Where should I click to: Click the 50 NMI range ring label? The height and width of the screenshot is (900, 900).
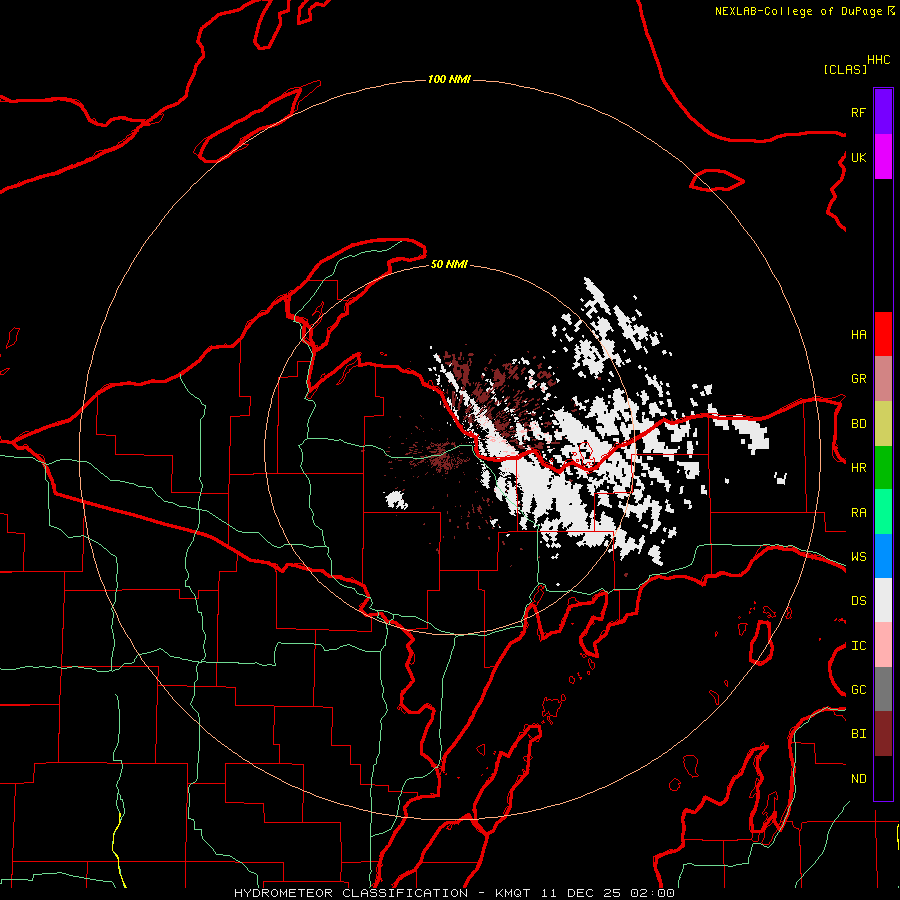point(449,264)
